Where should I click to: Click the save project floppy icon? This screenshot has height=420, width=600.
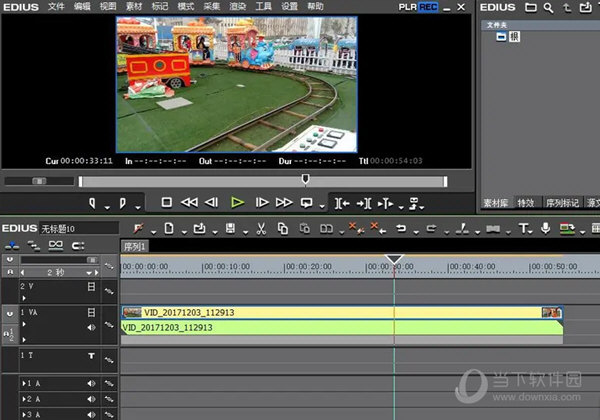coord(230,228)
